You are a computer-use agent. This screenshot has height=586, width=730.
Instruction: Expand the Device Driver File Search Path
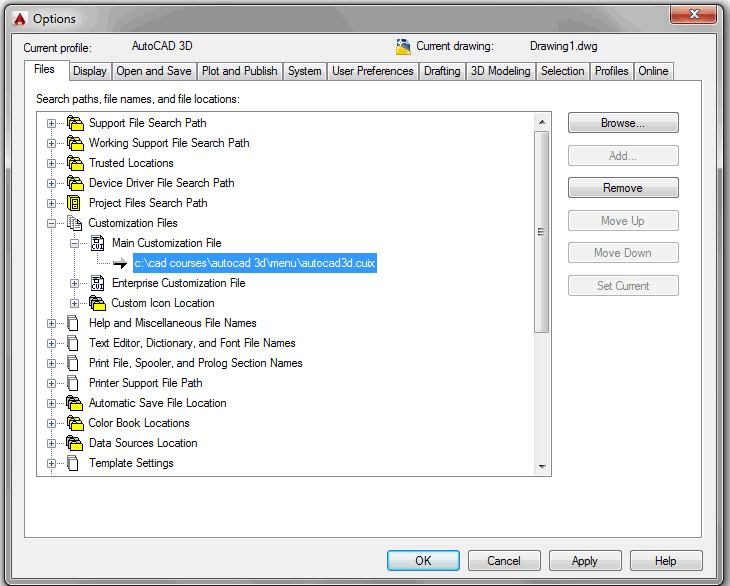[x=52, y=183]
